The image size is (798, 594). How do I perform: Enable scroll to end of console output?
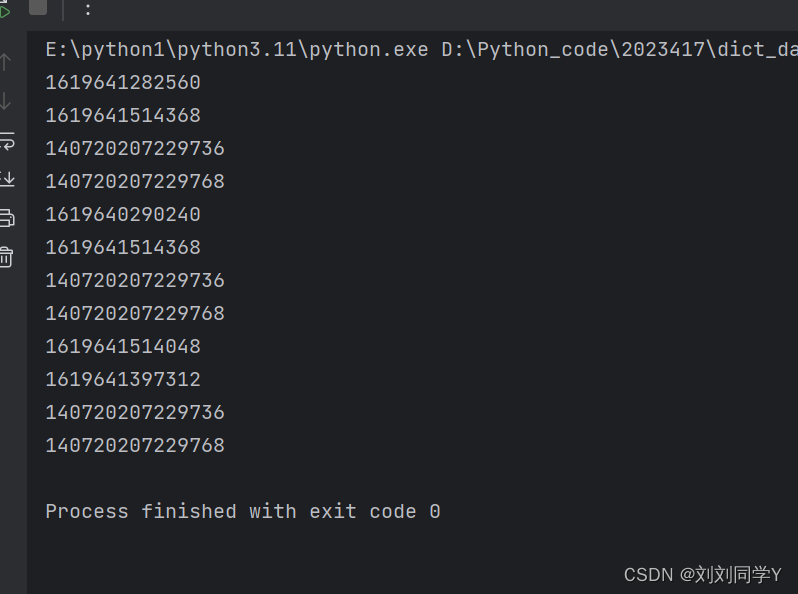pyautogui.click(x=7, y=179)
